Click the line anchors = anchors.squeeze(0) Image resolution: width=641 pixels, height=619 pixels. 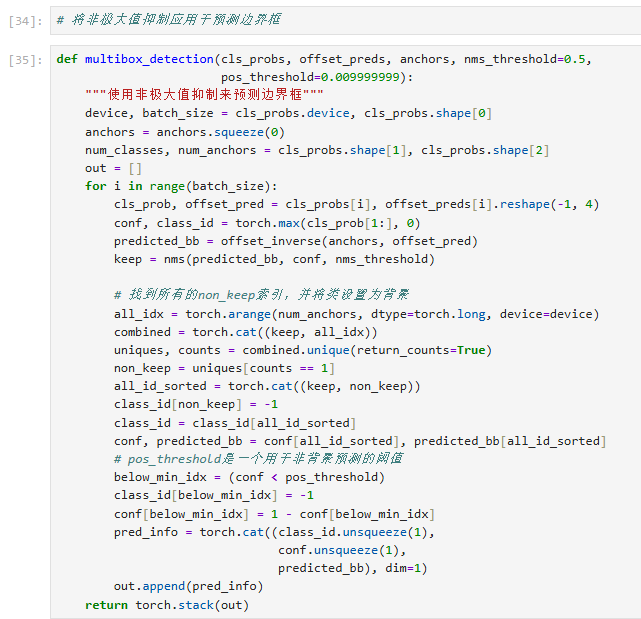tap(184, 132)
